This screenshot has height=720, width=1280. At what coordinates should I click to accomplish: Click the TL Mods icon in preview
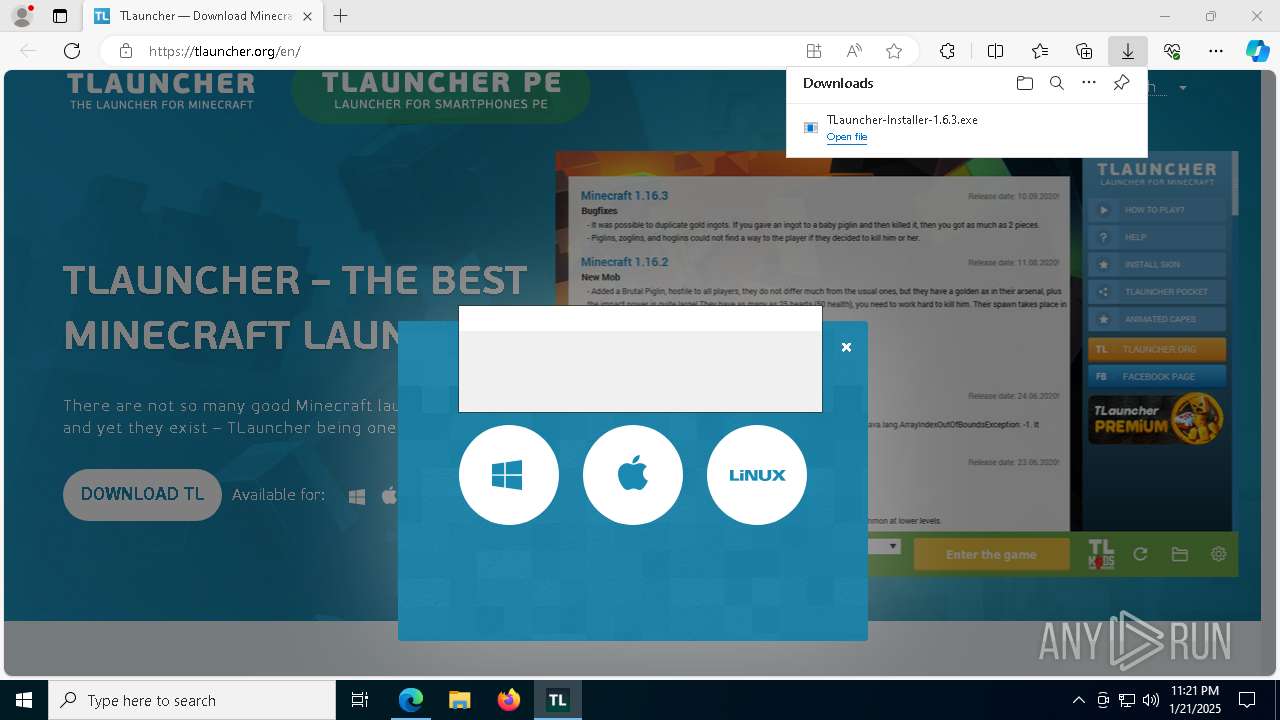1101,554
